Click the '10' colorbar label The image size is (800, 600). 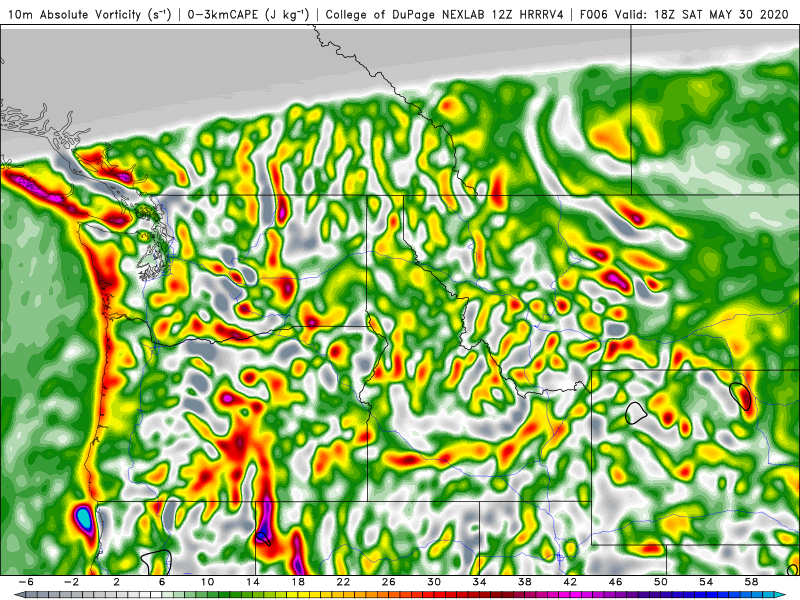(207, 582)
